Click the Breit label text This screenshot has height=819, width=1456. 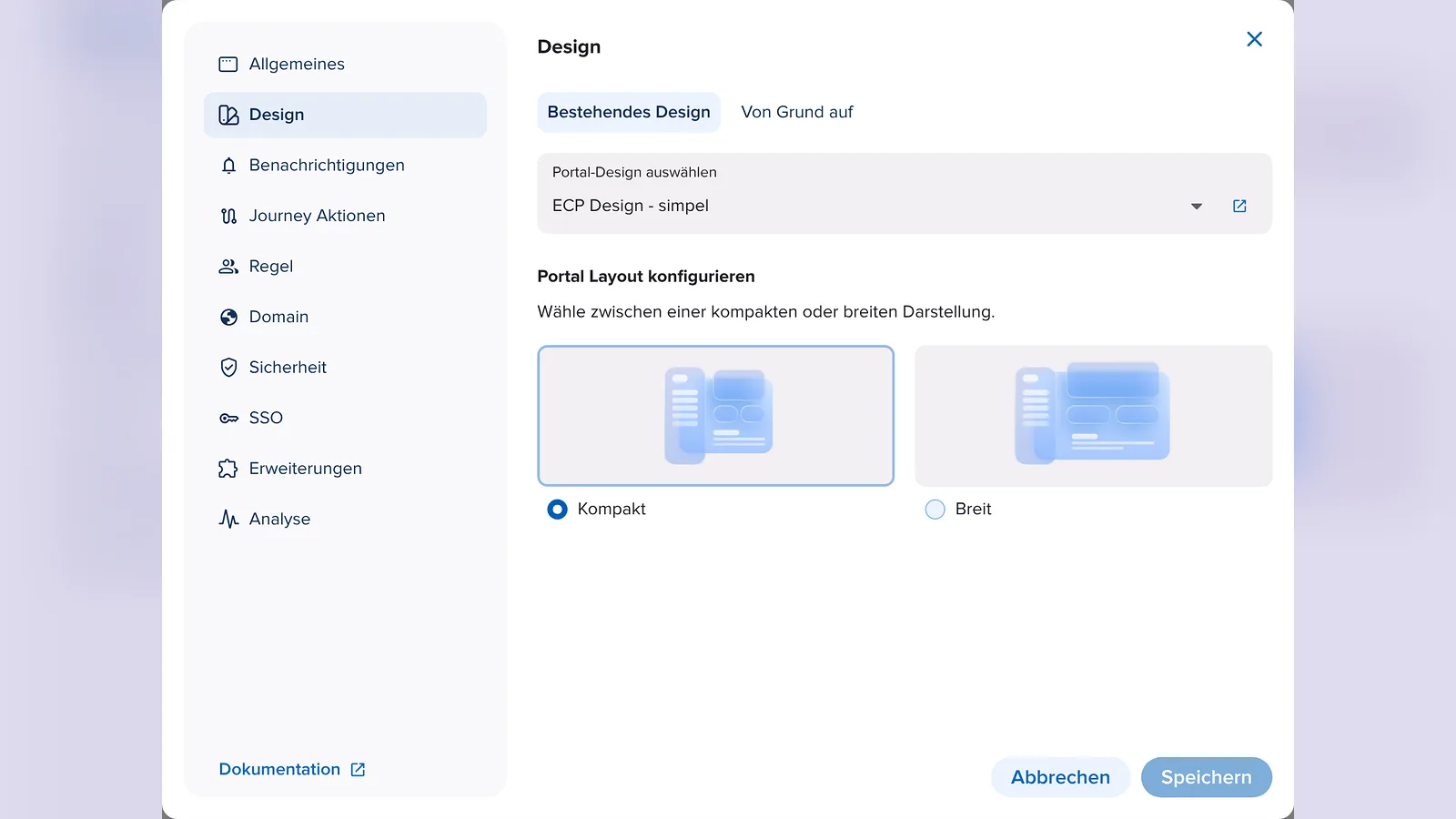point(973,510)
